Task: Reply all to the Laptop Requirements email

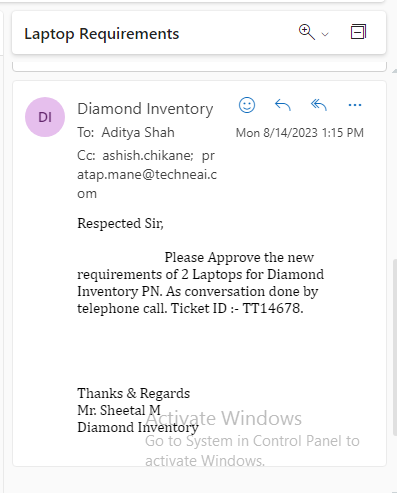Action: pos(319,105)
